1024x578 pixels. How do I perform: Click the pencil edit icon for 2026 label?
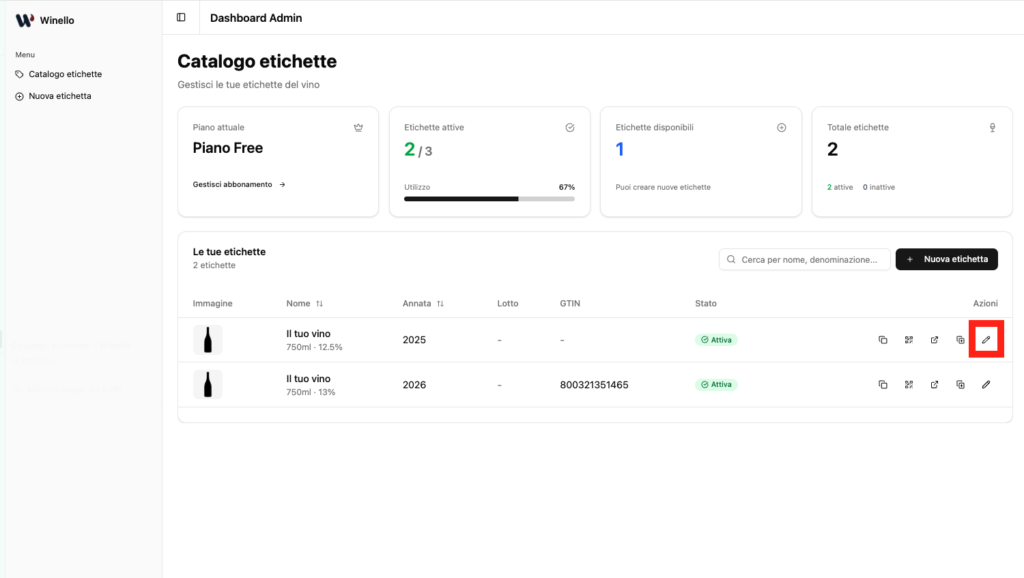(985, 385)
